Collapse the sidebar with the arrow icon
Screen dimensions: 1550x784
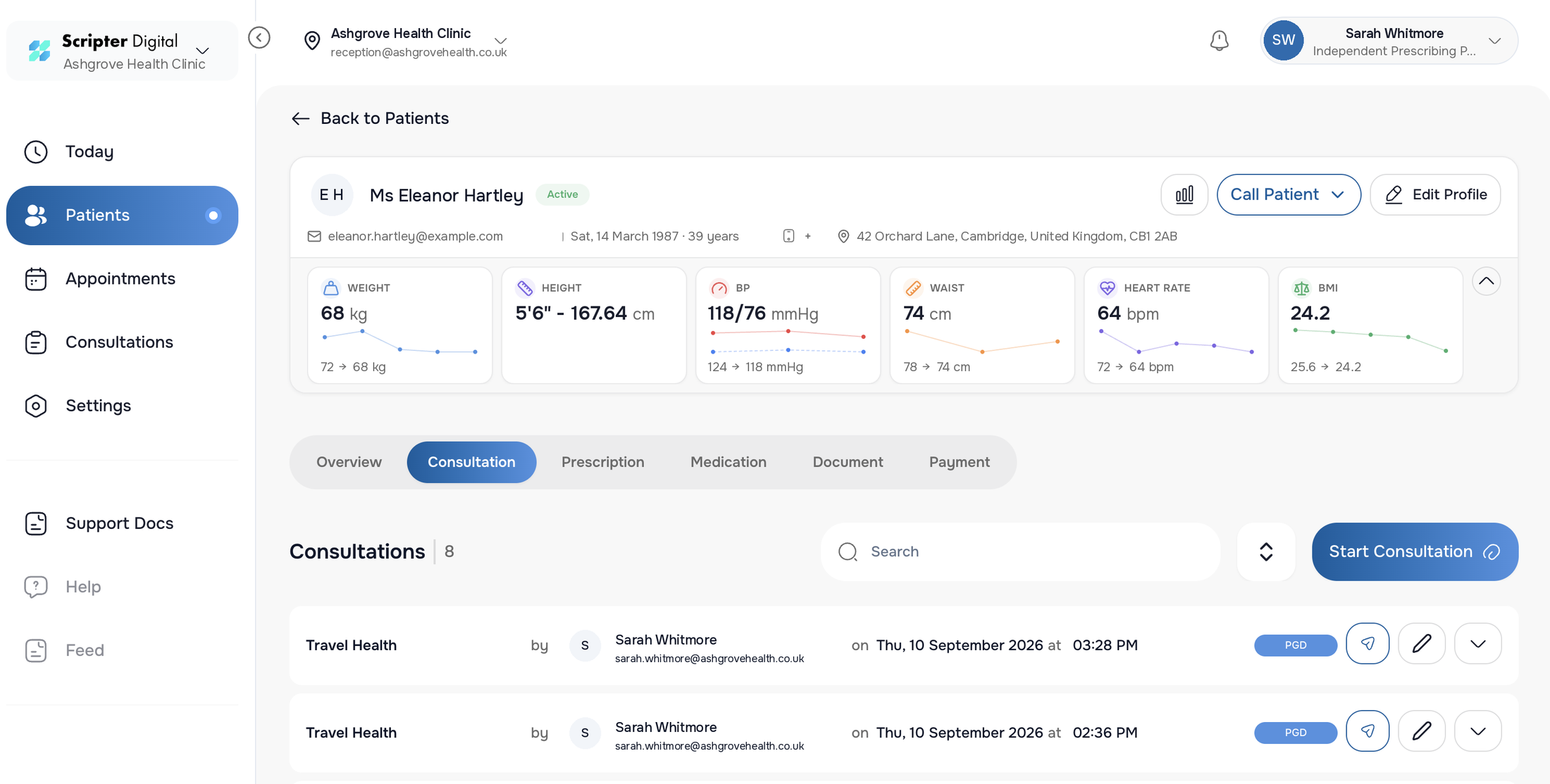[259, 37]
